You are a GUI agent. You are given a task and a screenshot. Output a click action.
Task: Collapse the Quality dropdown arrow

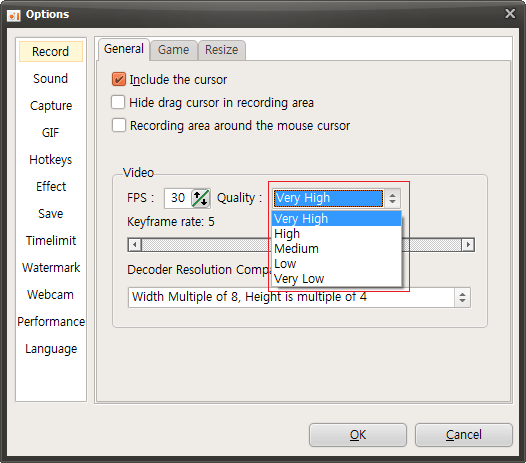click(x=392, y=198)
